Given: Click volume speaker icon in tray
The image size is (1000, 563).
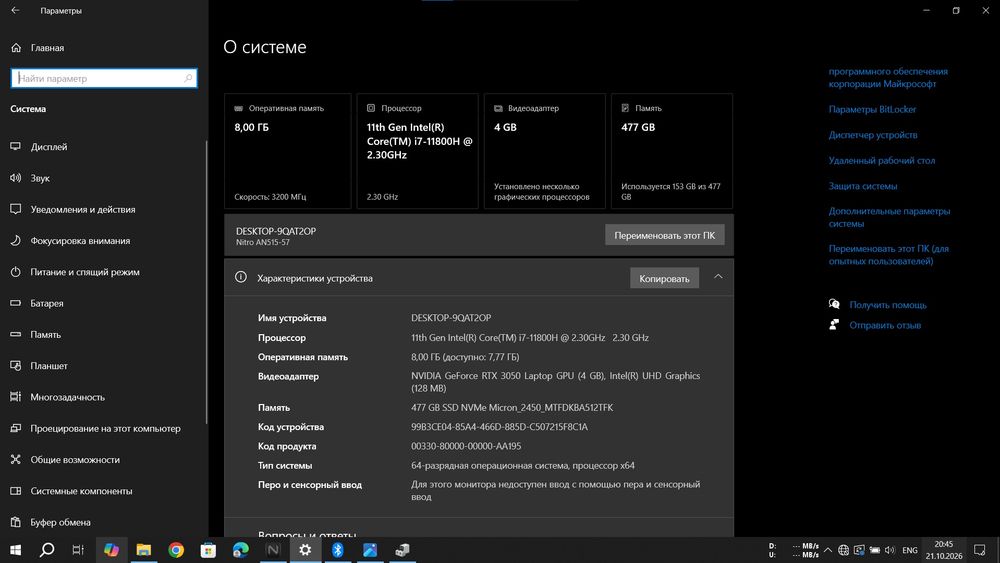Looking at the screenshot, I should 890,550.
